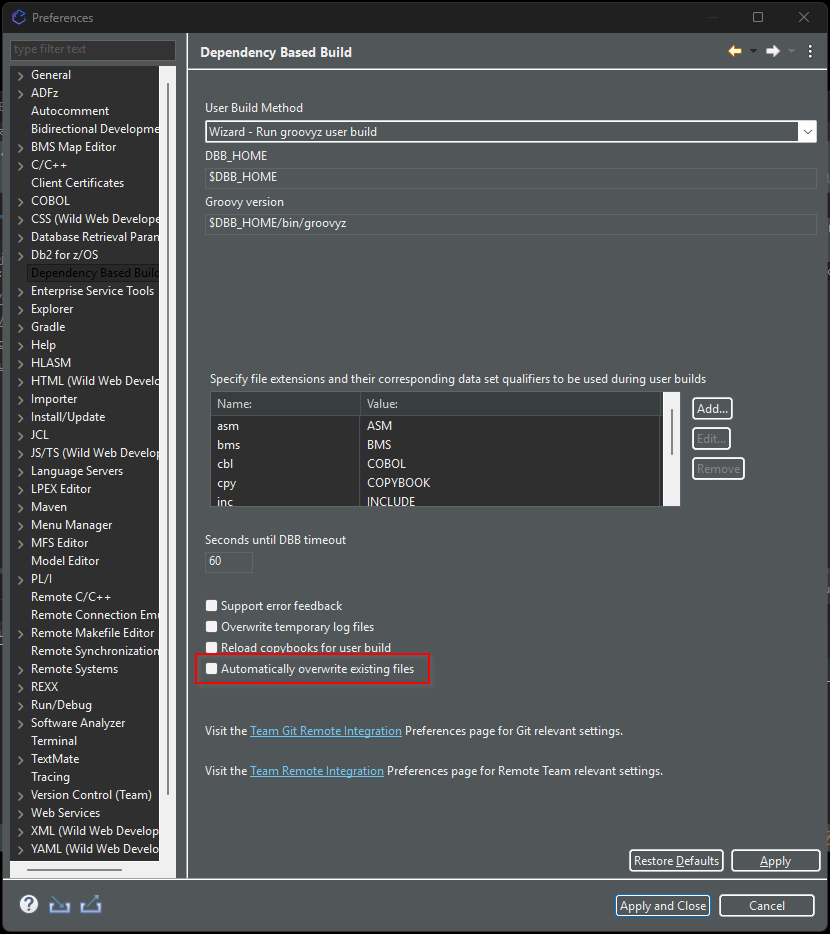Open LPEX Editor preferences
Viewport: 830px width, 934px height.
tap(61, 489)
